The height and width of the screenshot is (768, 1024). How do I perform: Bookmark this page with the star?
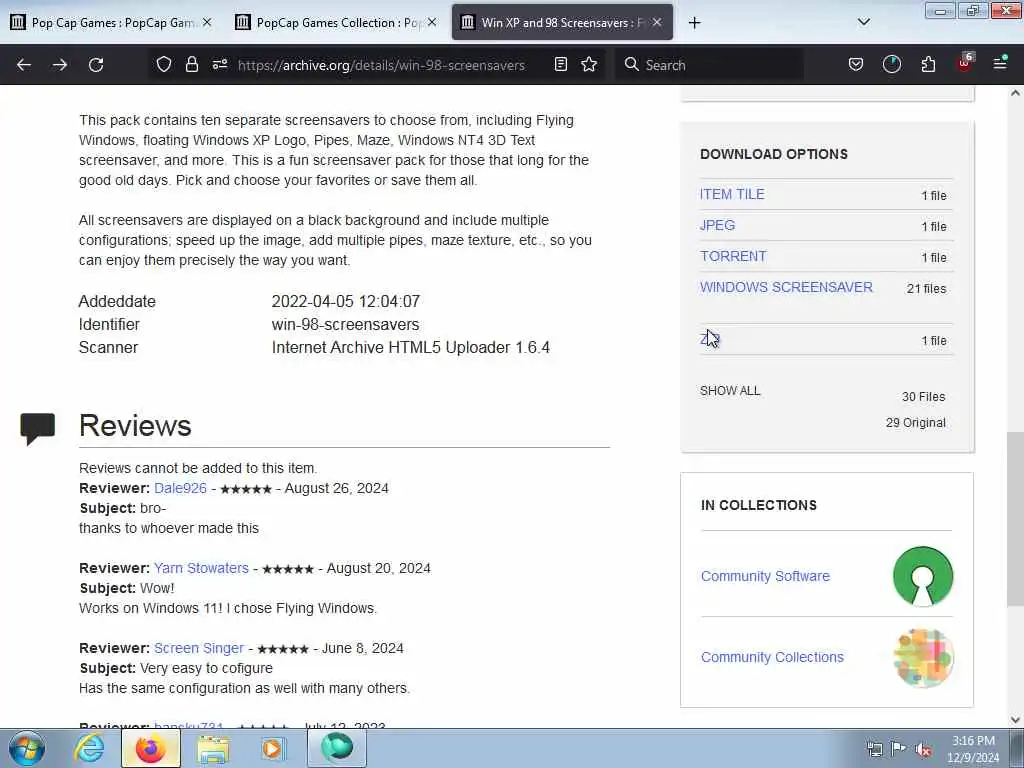[x=589, y=64]
